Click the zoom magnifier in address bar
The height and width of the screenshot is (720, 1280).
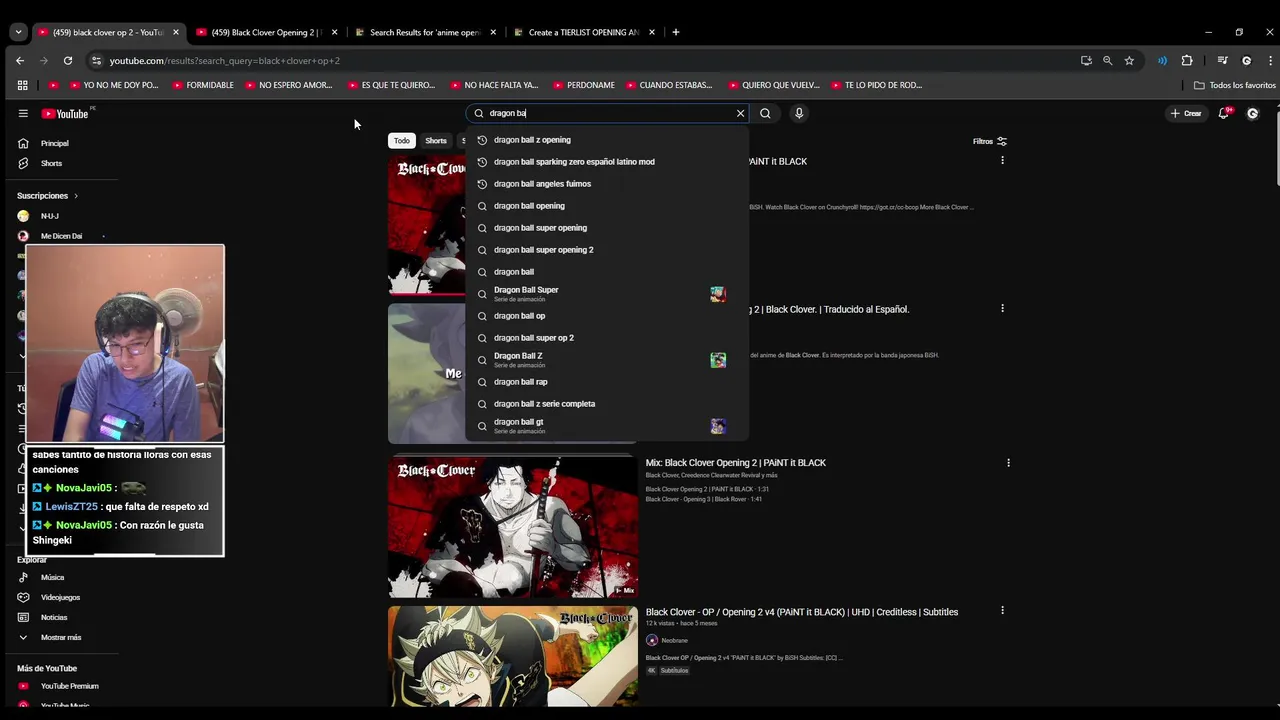click(1107, 60)
